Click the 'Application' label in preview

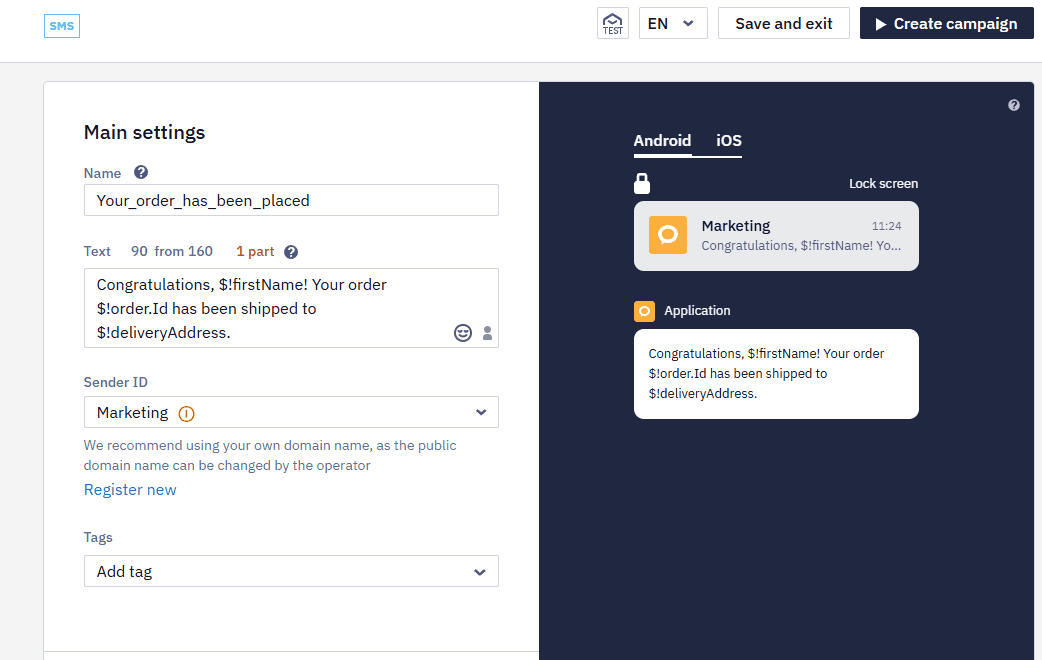[697, 310]
